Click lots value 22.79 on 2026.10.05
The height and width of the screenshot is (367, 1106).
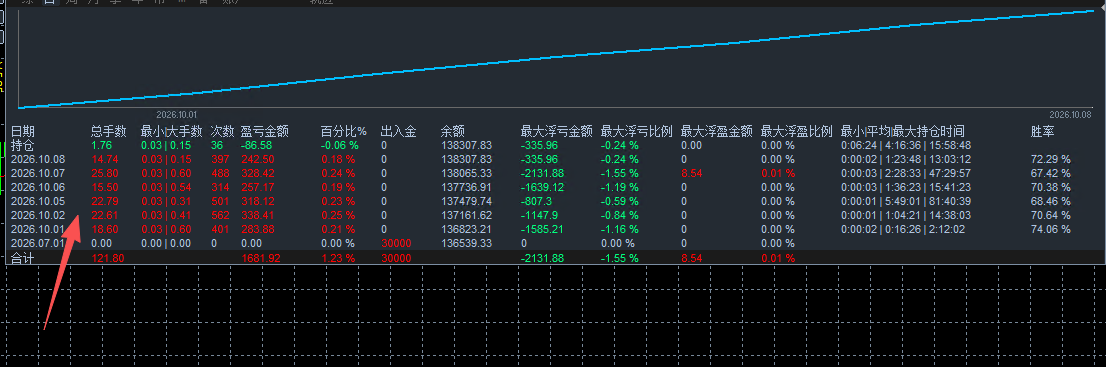pos(105,201)
